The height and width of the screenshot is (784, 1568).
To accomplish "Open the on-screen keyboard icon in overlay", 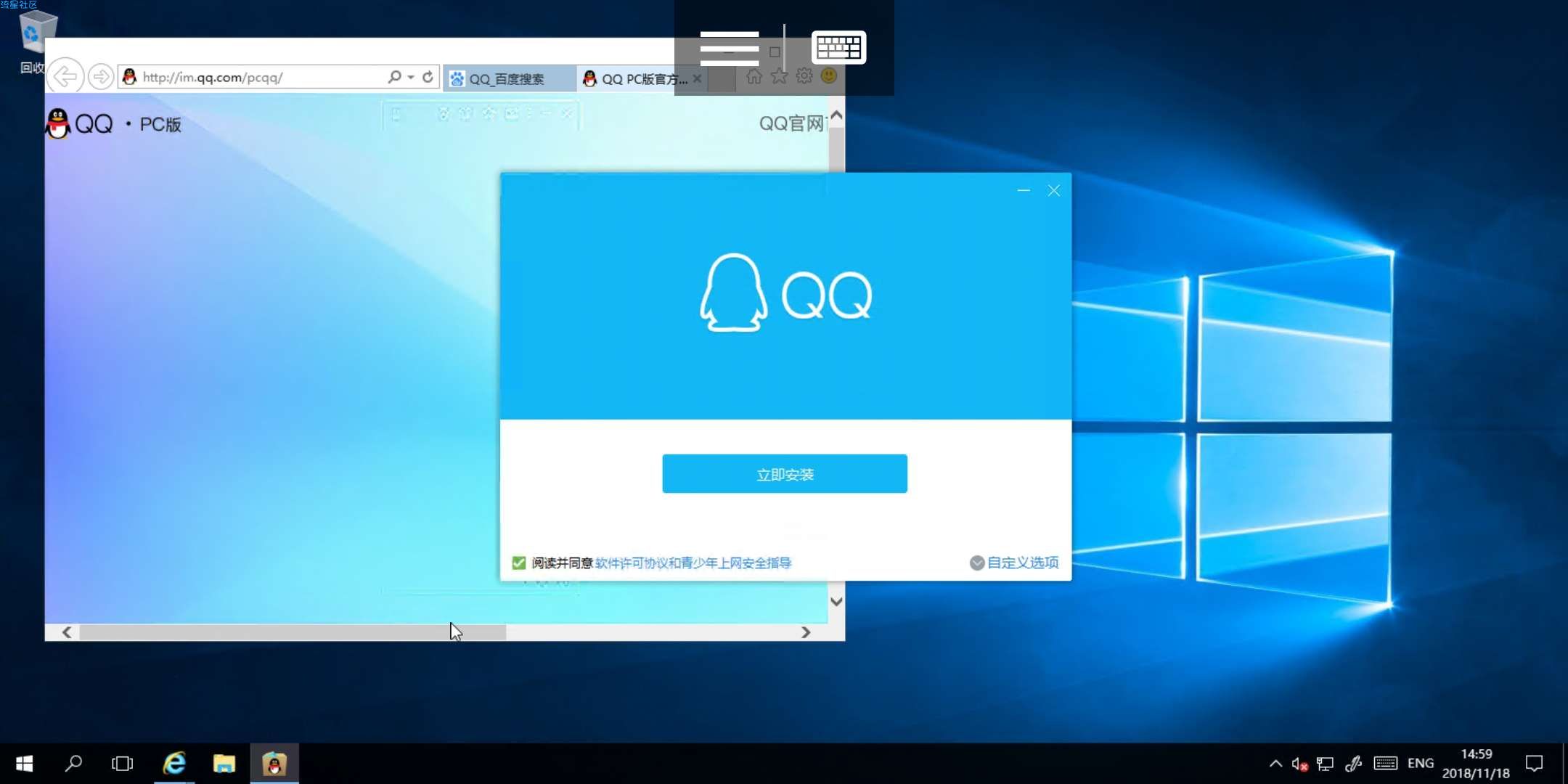I will click(x=838, y=48).
